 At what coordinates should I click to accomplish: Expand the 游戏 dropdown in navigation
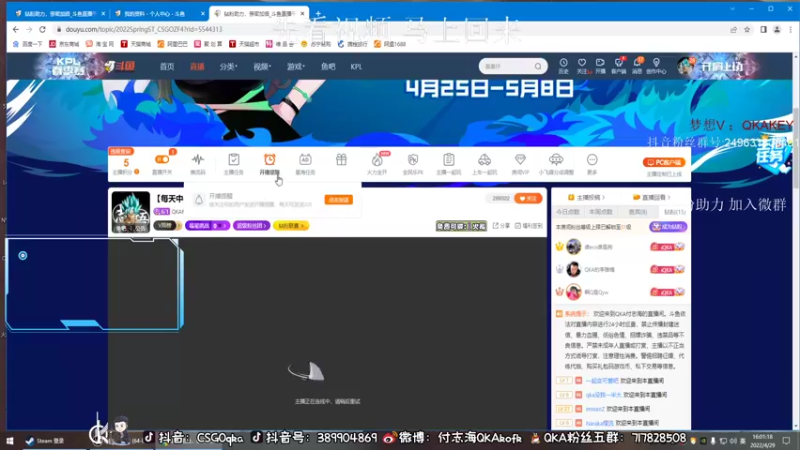point(295,66)
